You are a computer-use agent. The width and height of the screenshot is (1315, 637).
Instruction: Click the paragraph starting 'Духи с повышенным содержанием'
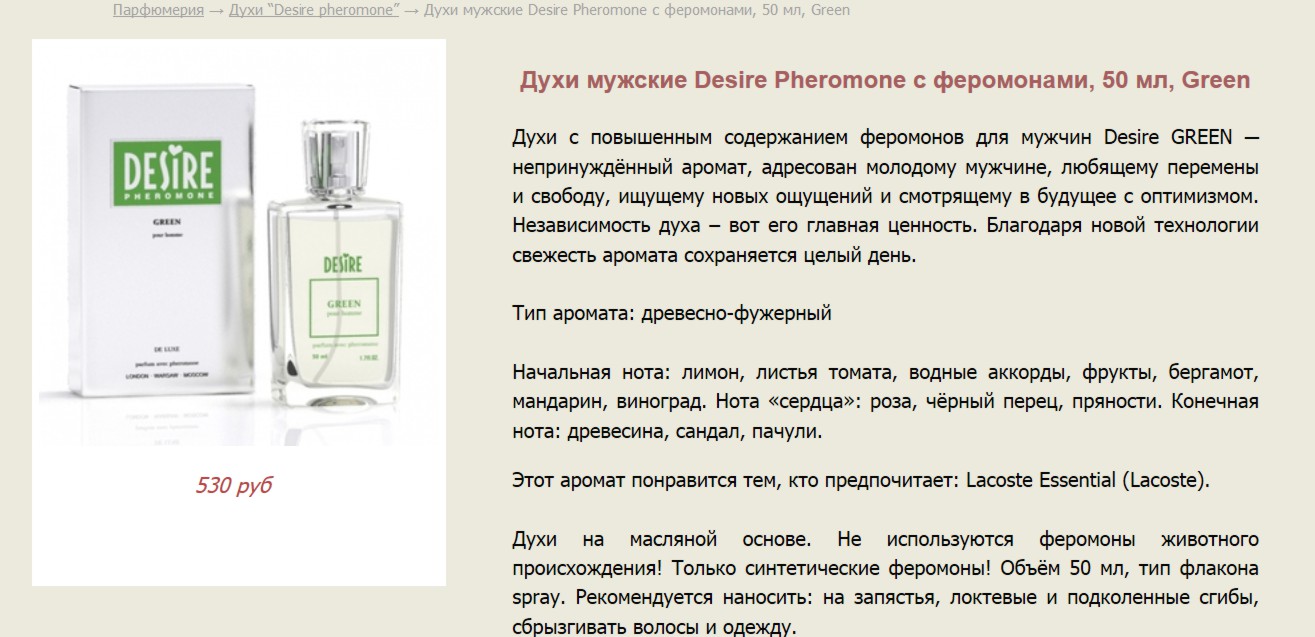(x=885, y=196)
